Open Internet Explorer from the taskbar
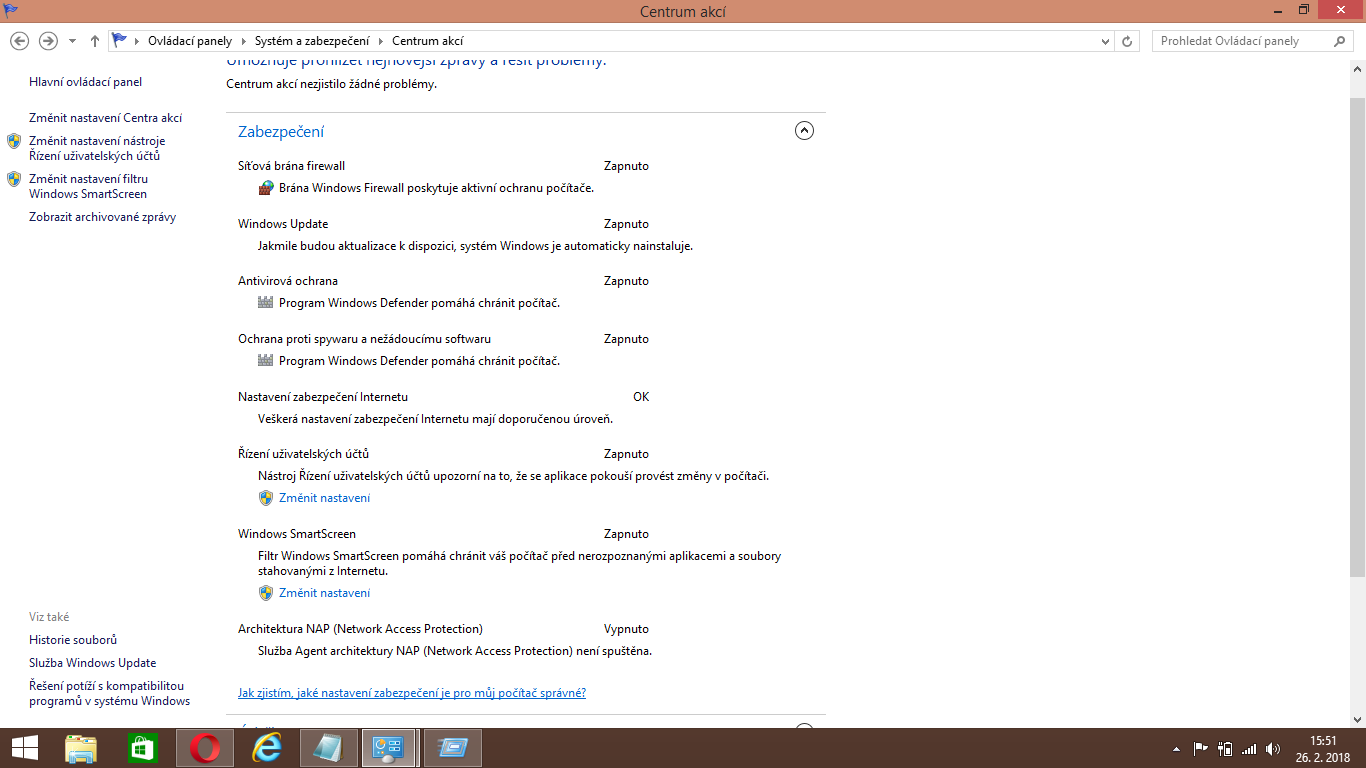 click(x=267, y=748)
